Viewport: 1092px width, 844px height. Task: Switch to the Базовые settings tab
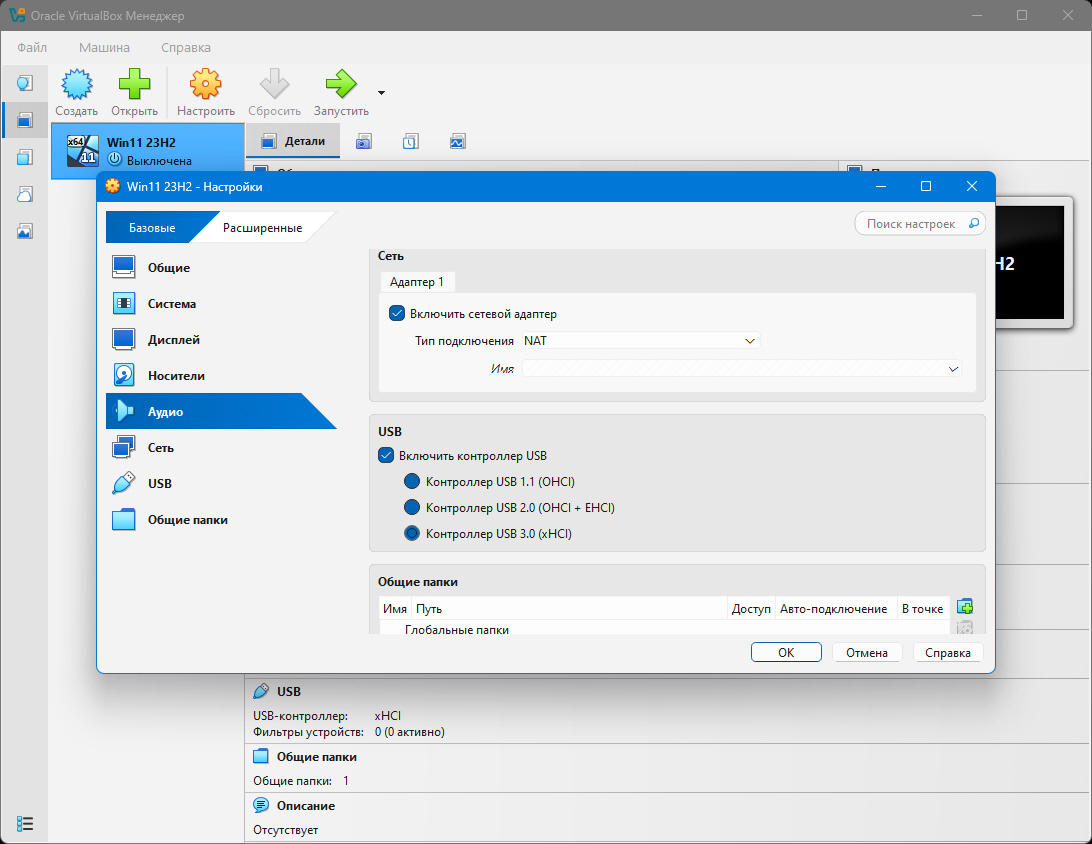(152, 228)
